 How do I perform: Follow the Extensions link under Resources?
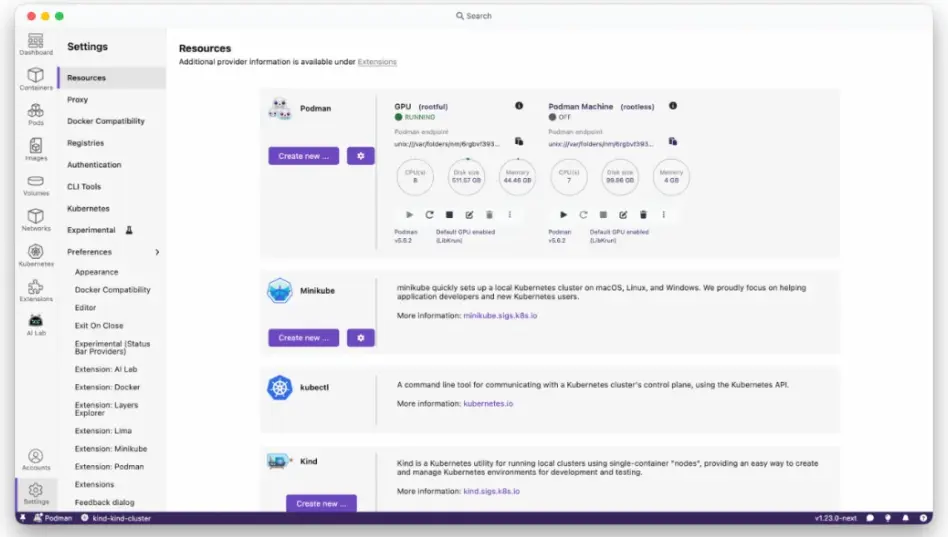[x=377, y=62]
